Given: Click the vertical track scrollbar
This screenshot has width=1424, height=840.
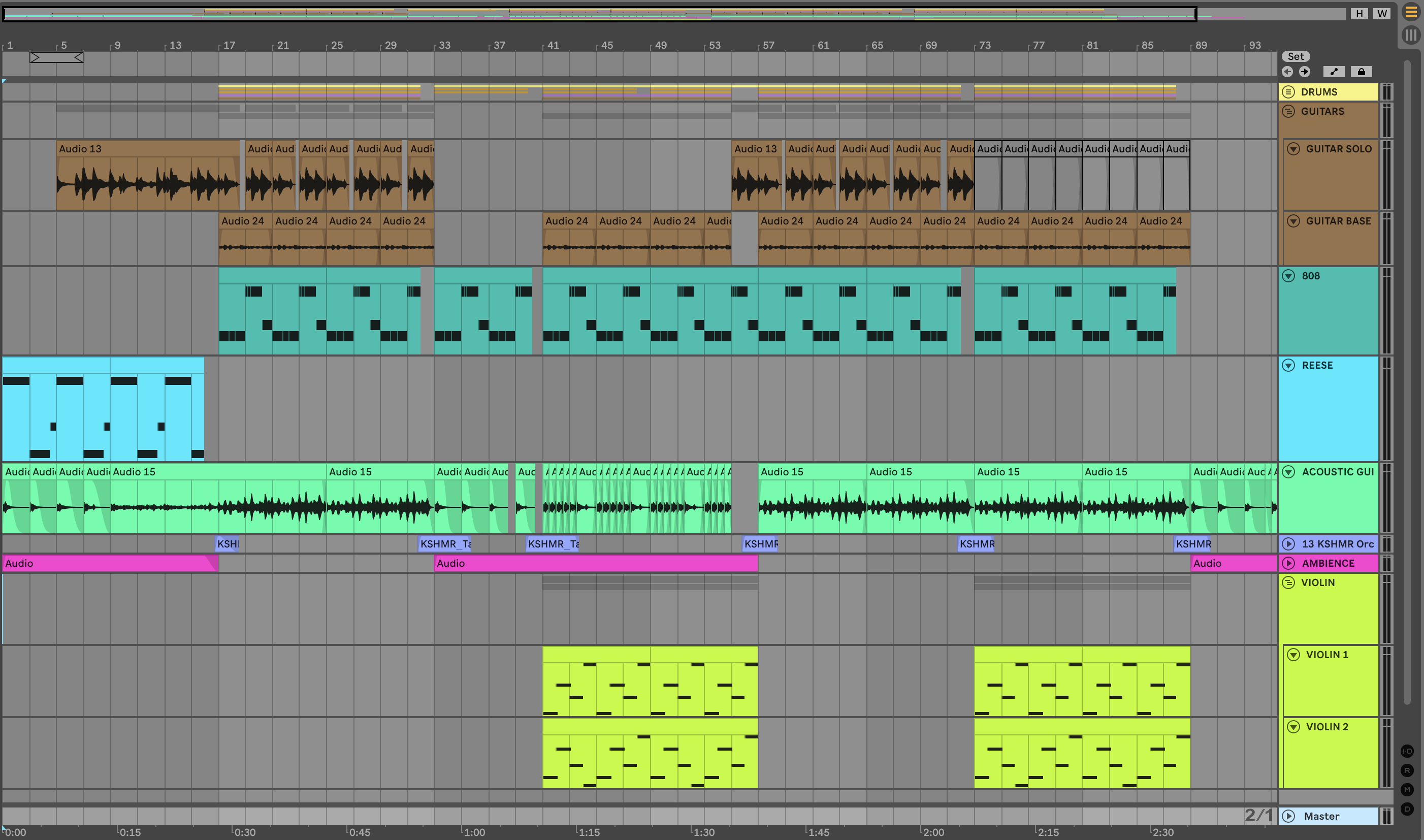Looking at the screenshot, I should 1406,382.
